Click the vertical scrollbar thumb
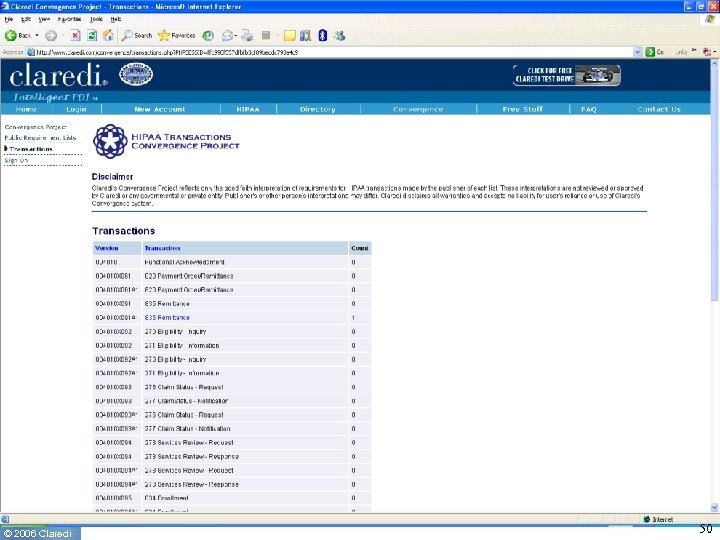The height and width of the screenshot is (540, 720). (714, 185)
